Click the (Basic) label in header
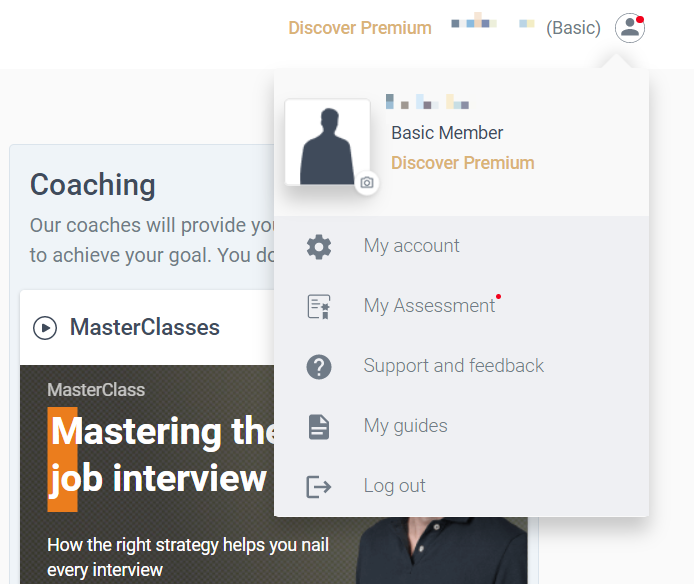This screenshot has height=584, width=694. (573, 28)
